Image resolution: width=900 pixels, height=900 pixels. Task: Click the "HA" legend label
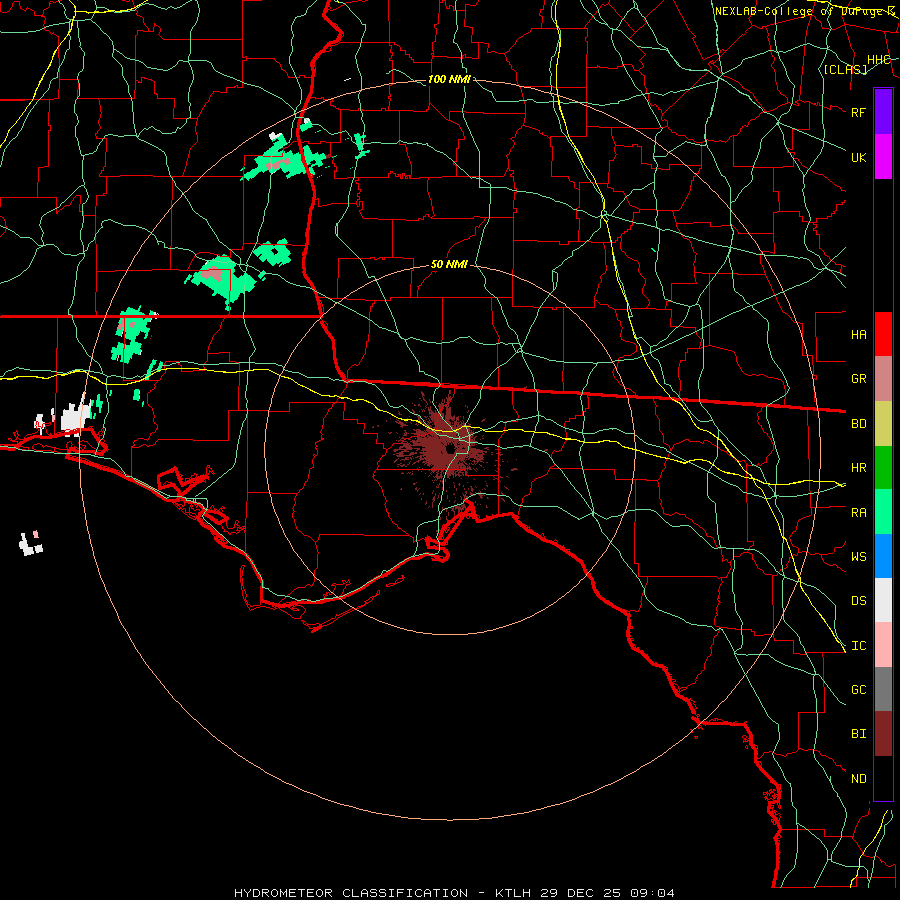point(859,335)
